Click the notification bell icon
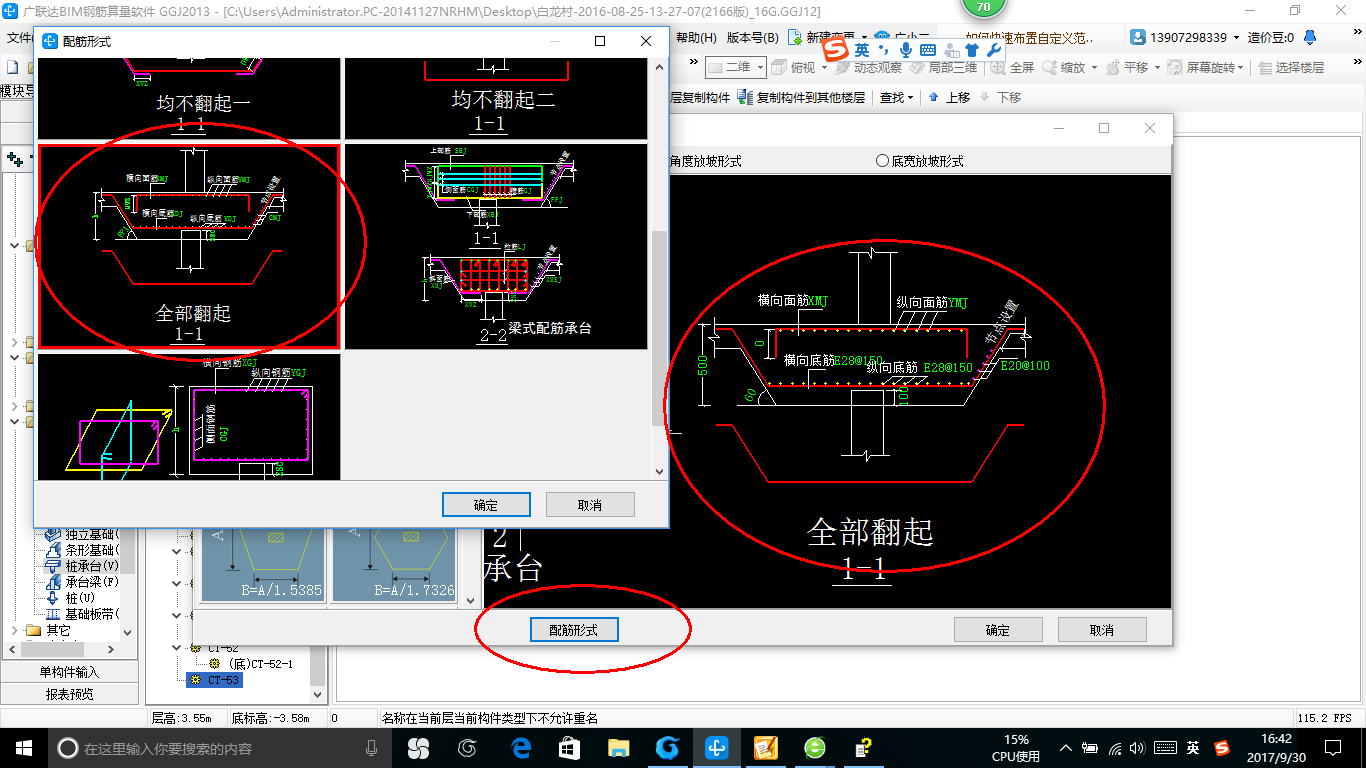Screen dimensions: 1366x768 [x=1311, y=38]
